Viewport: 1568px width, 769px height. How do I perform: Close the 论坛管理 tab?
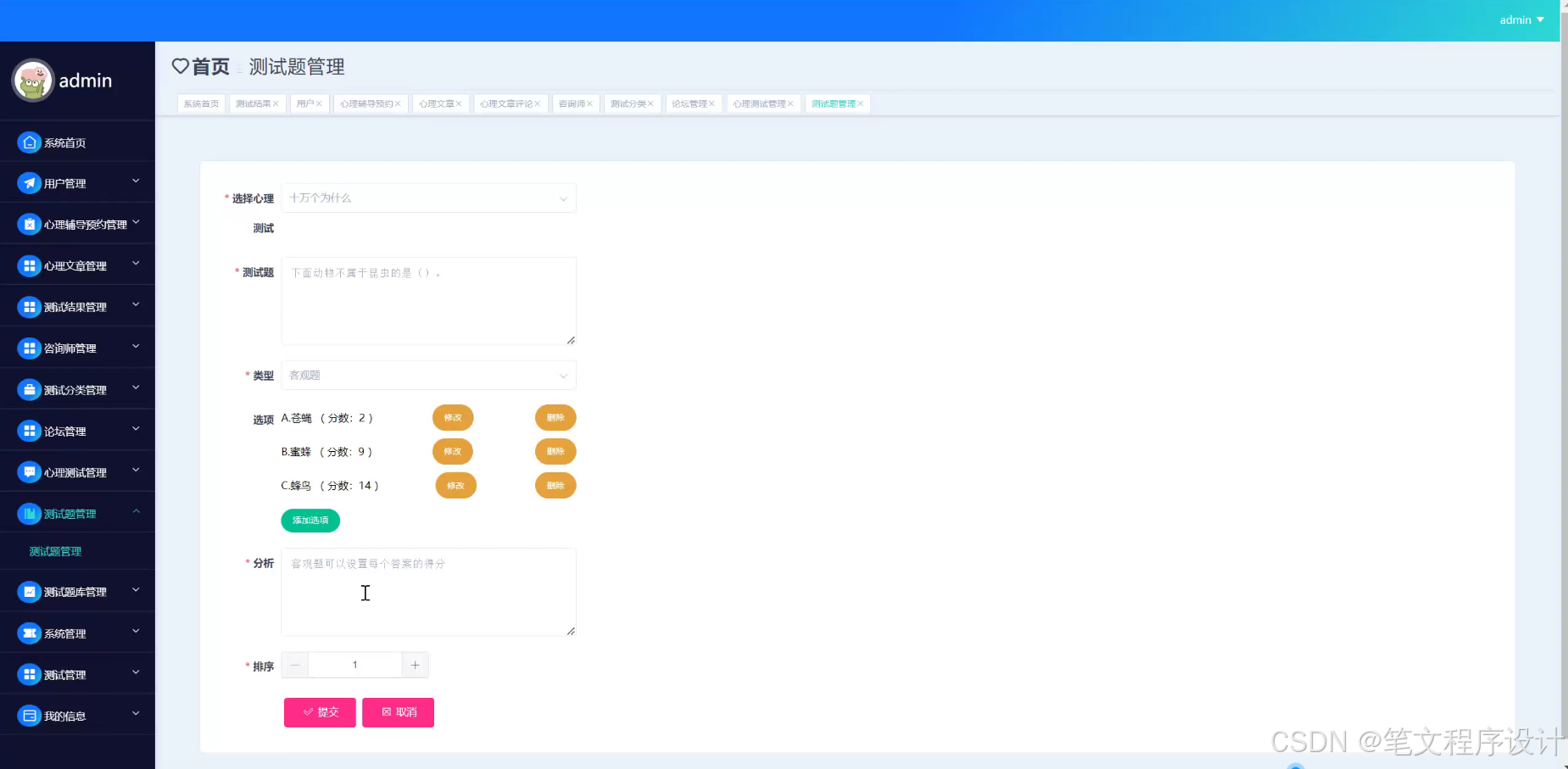711,103
